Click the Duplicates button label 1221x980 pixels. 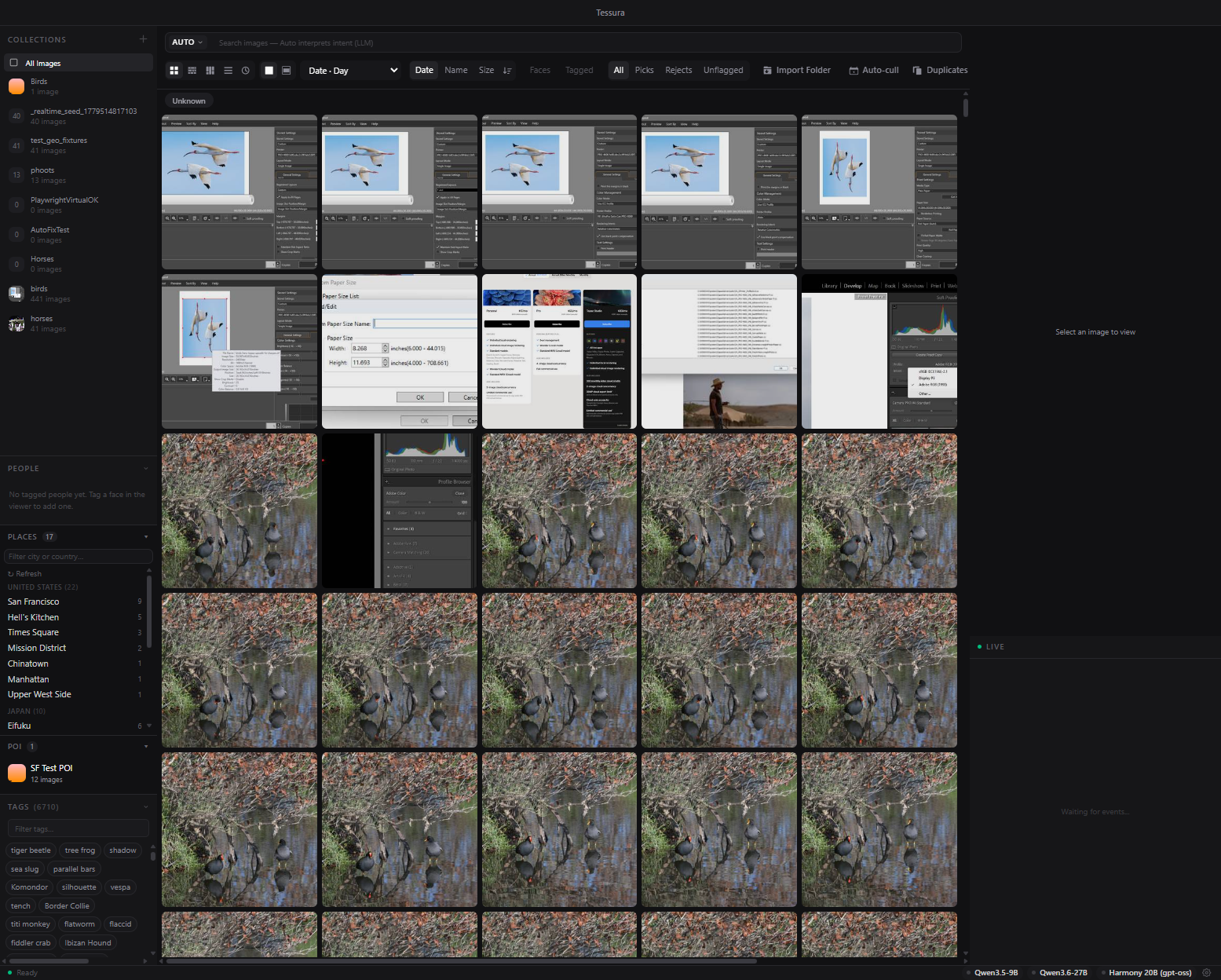947,71
